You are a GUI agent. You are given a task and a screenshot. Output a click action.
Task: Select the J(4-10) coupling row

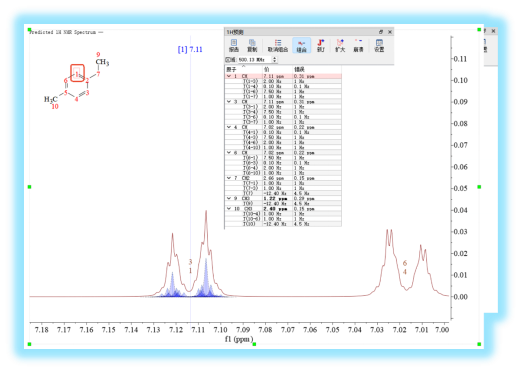pyautogui.click(x=283, y=147)
